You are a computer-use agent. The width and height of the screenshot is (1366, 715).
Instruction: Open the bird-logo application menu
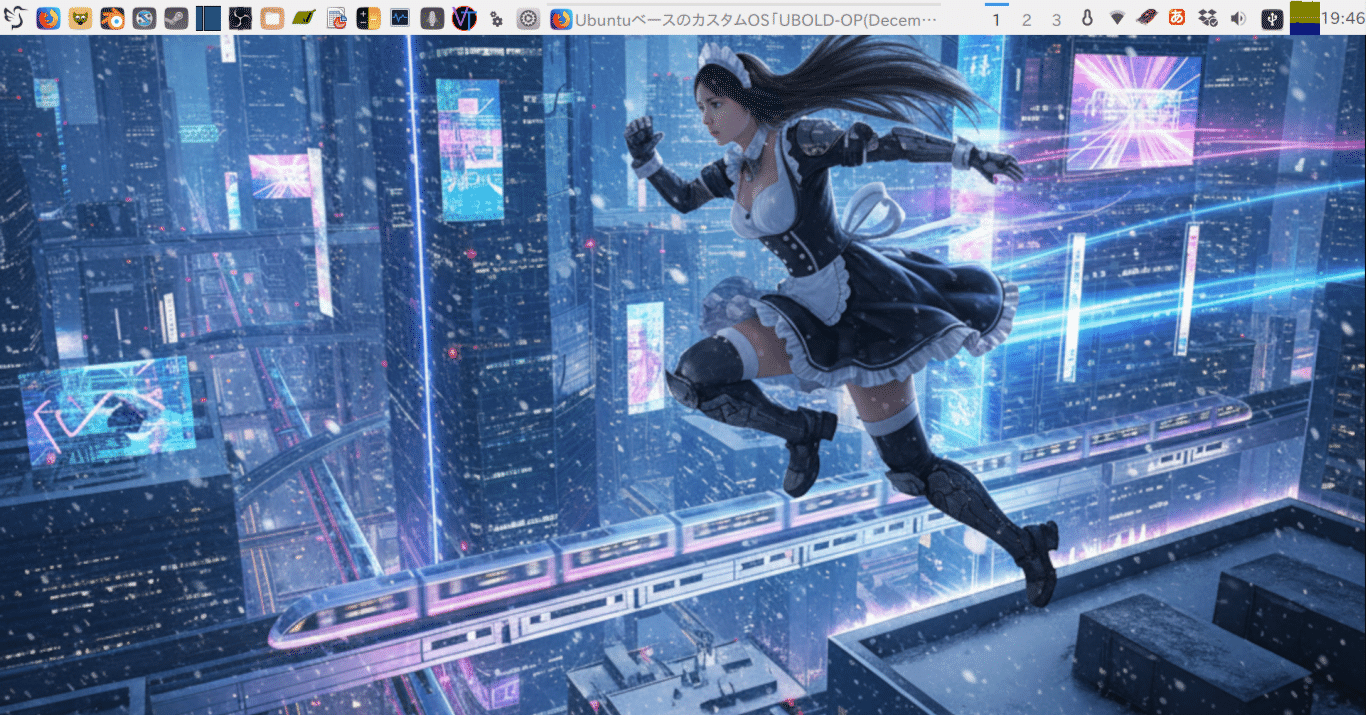point(14,18)
